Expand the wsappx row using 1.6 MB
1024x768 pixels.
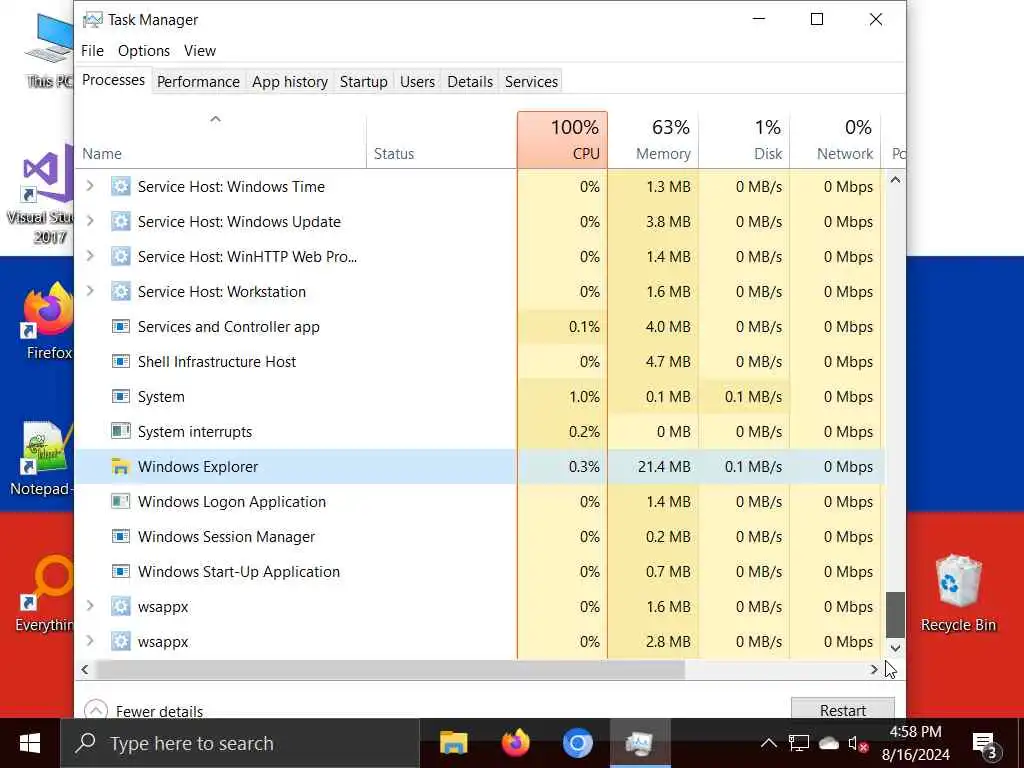coord(90,607)
